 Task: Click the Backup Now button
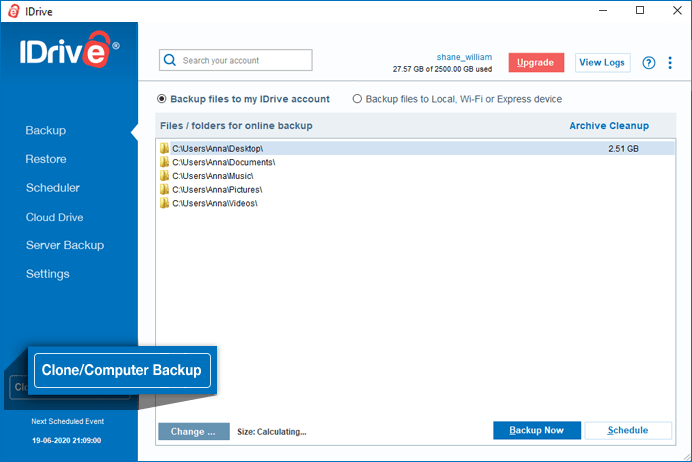pos(537,430)
